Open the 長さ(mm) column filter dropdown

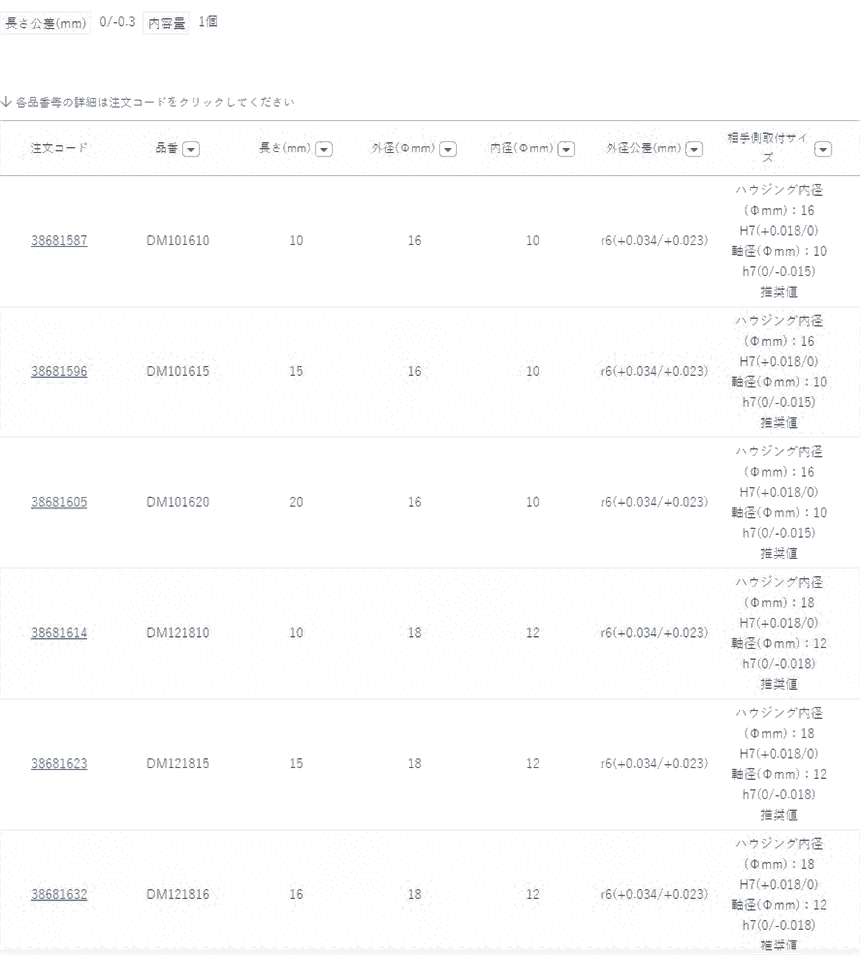[x=323, y=149]
